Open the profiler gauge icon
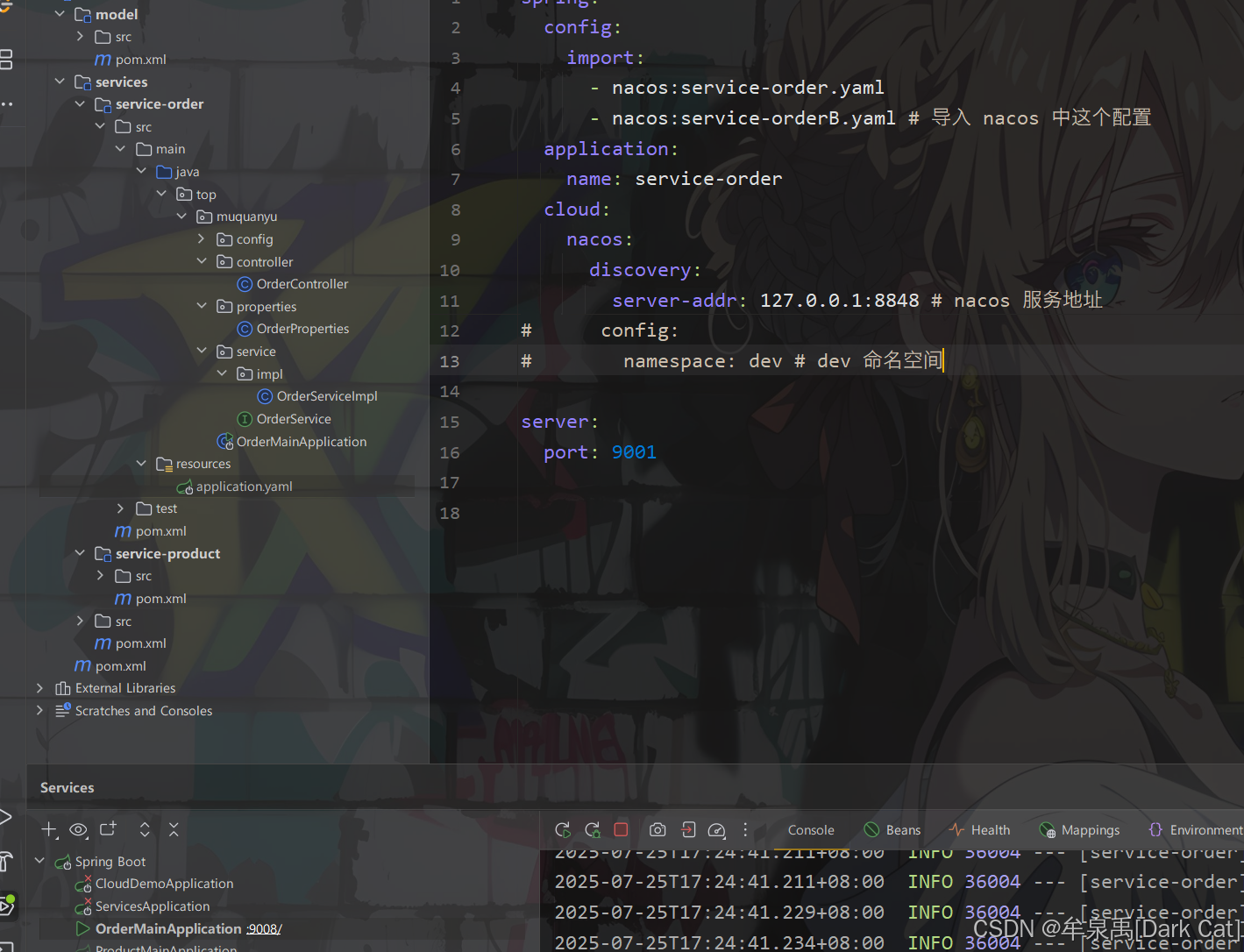 coord(716,829)
